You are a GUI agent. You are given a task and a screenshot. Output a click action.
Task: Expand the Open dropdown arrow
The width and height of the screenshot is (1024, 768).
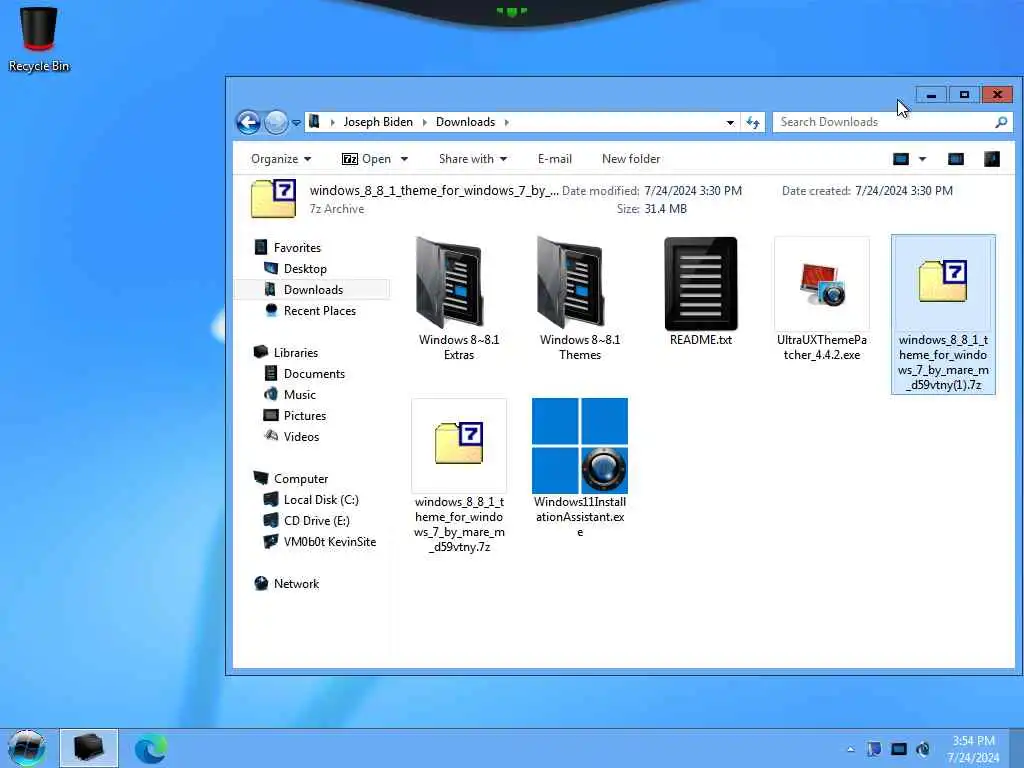(404, 159)
